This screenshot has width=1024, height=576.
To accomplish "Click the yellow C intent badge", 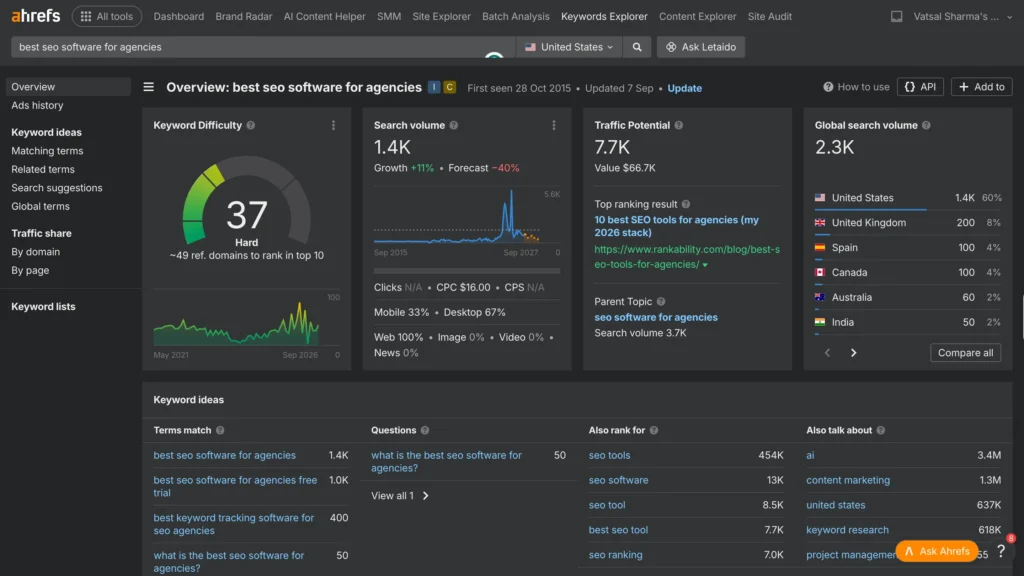I will pos(449,87).
